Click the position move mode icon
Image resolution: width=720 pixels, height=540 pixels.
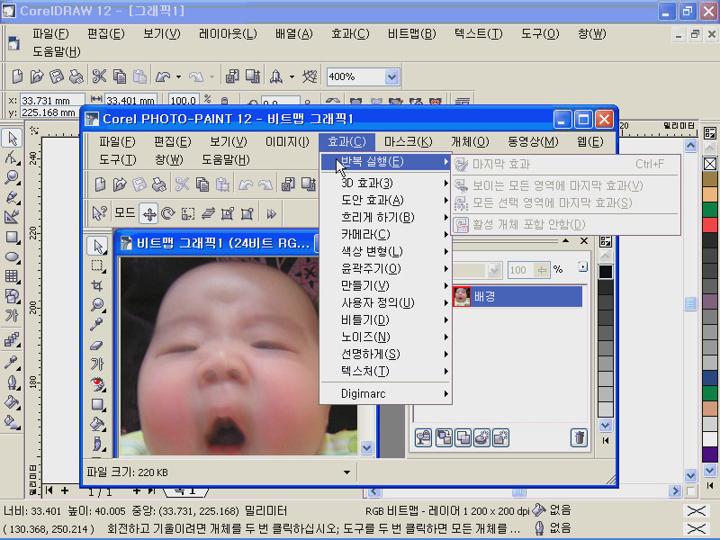tap(149, 214)
